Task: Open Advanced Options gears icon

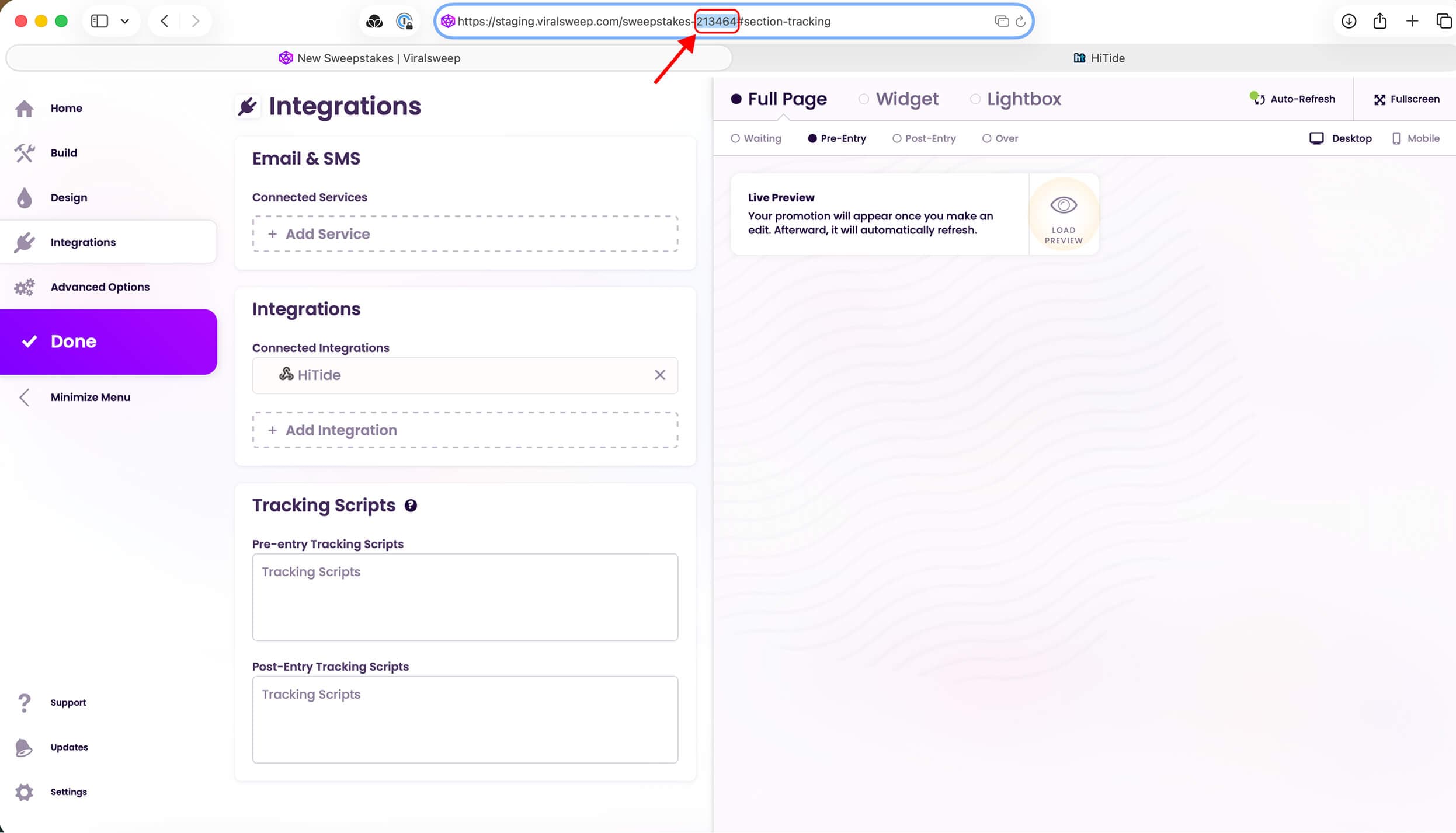Action: [x=25, y=287]
